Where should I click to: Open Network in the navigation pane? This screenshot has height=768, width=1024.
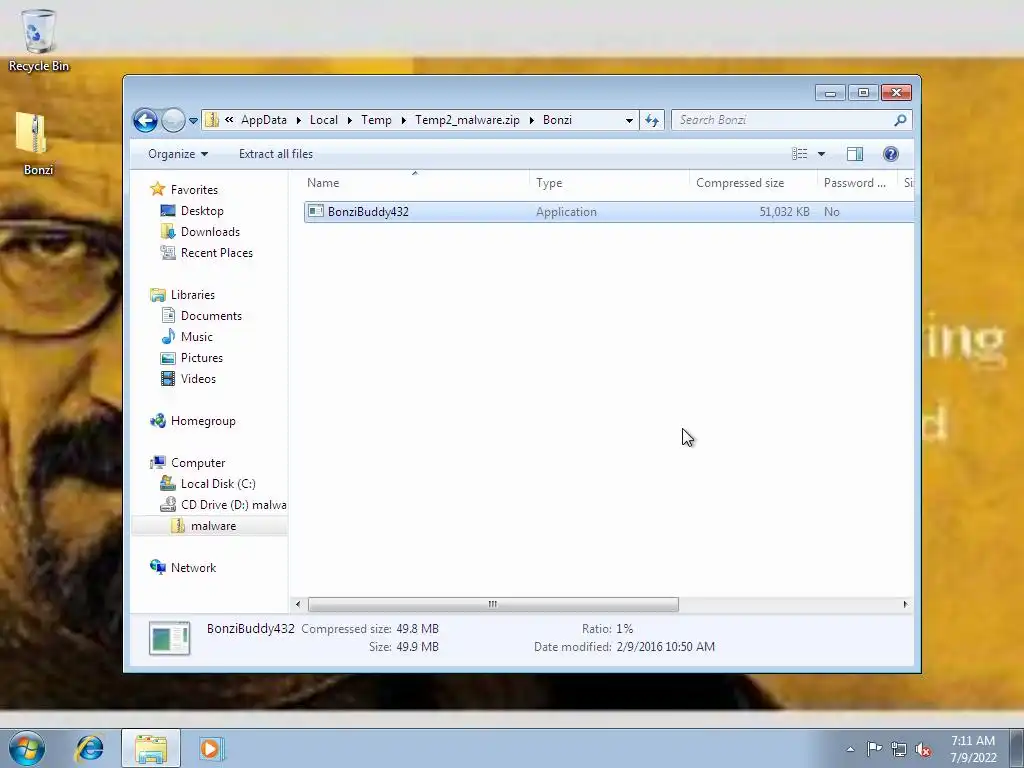pos(193,568)
